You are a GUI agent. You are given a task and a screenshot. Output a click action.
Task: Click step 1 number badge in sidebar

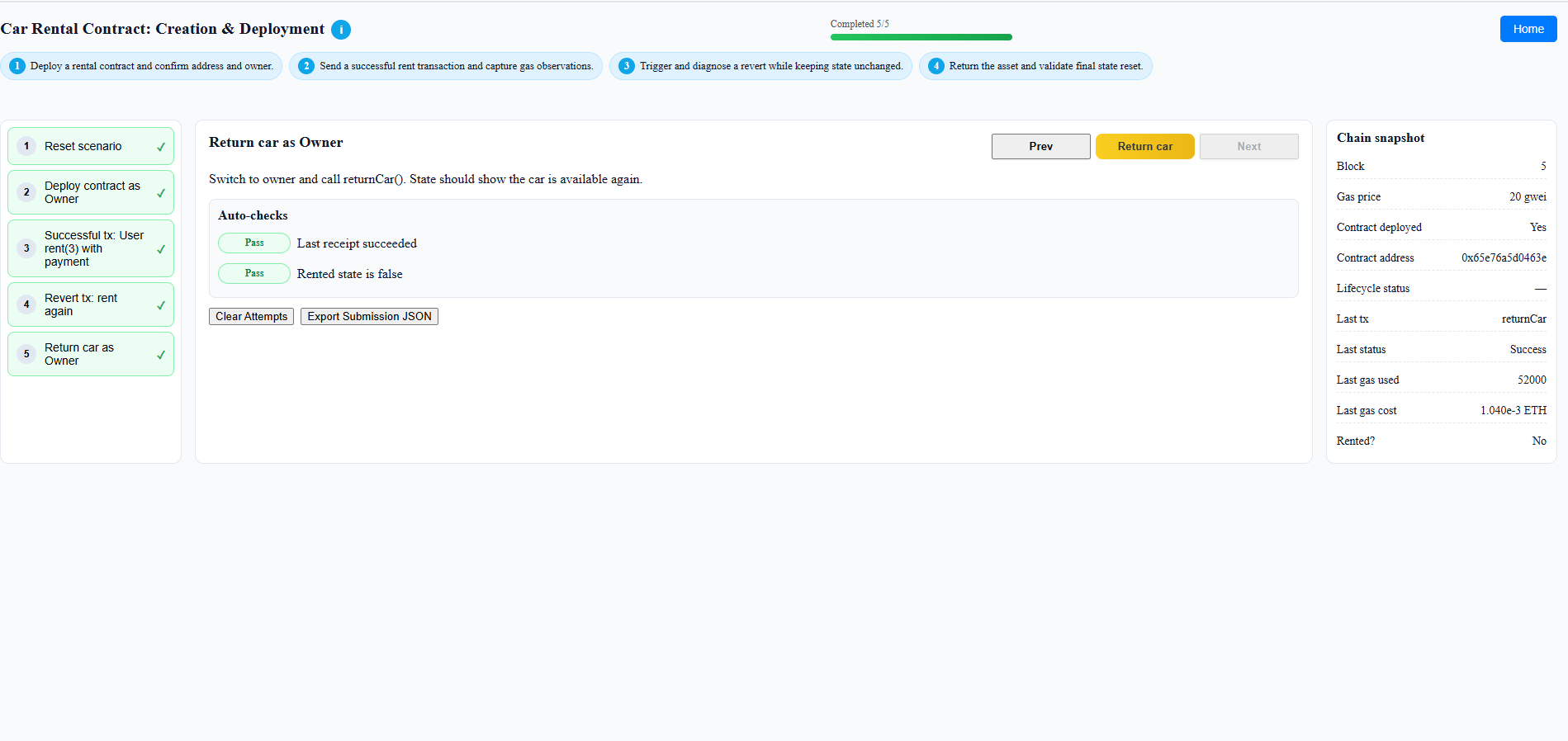(26, 146)
